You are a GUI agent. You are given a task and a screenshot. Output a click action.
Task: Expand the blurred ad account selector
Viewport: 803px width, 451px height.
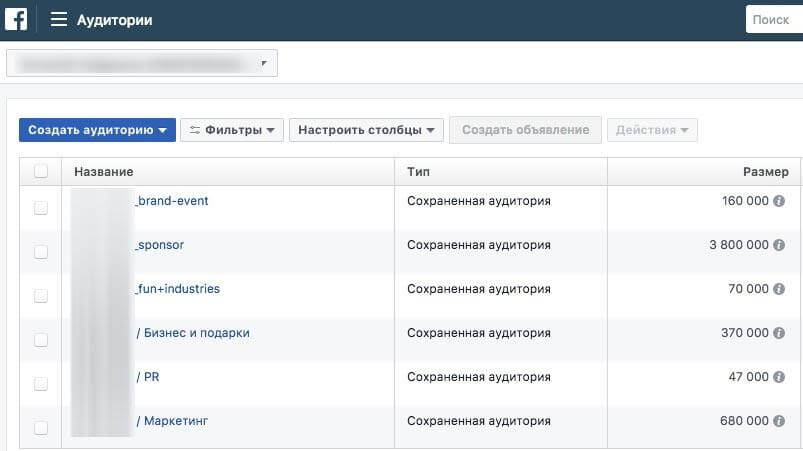(142, 64)
